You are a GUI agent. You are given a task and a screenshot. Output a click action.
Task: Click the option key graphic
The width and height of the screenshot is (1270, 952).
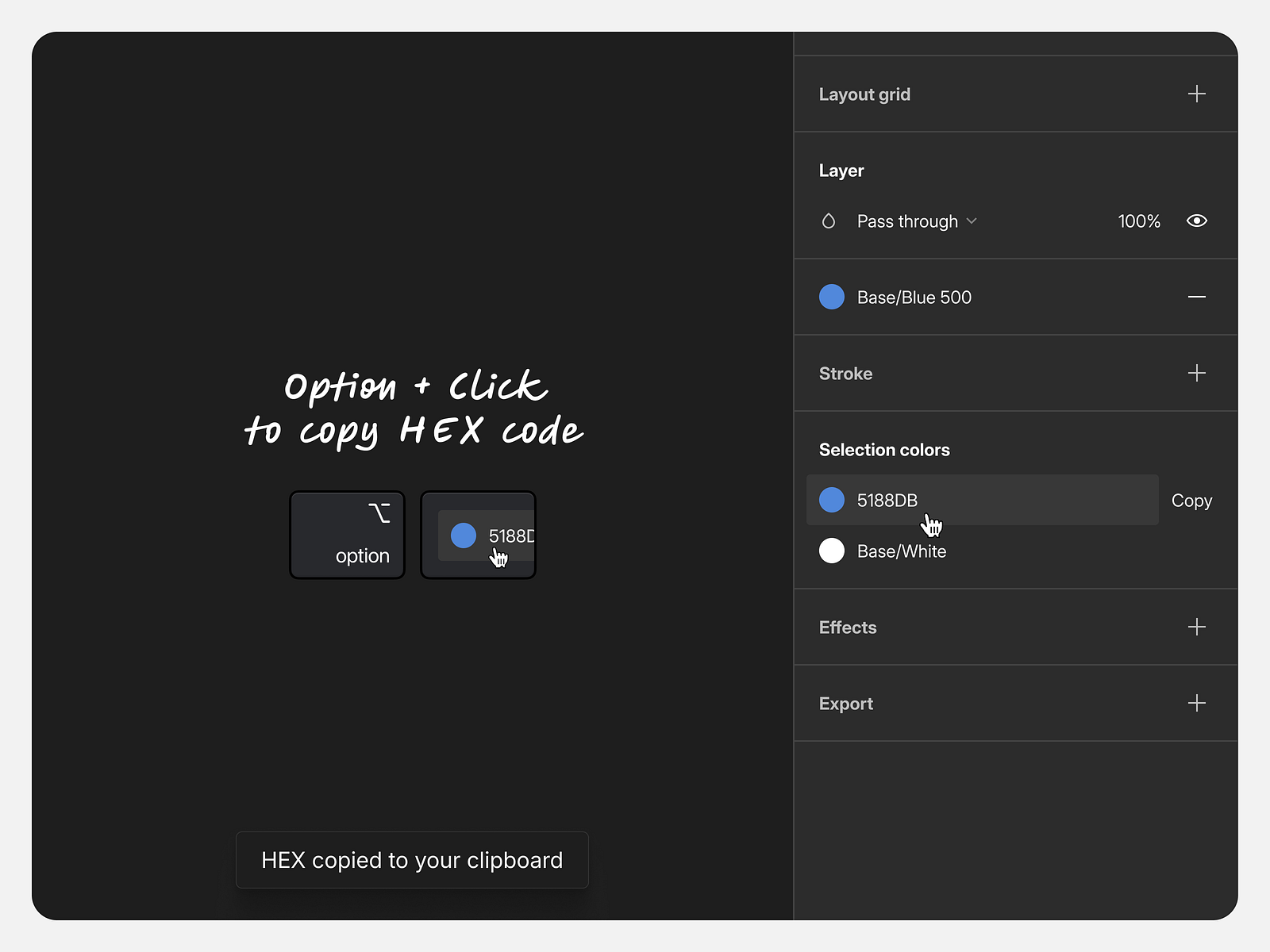(x=347, y=534)
